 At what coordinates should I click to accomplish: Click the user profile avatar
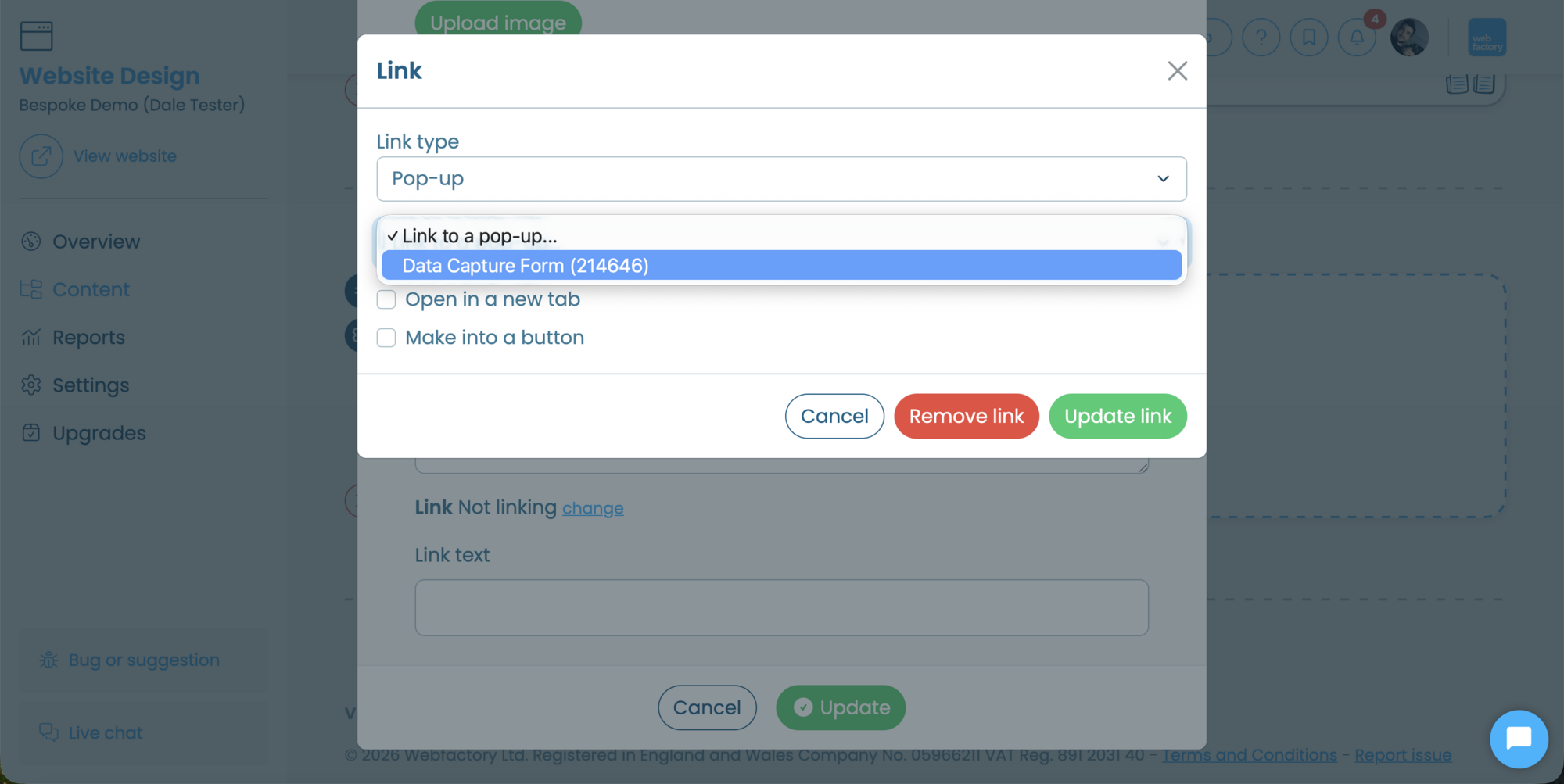pyautogui.click(x=1409, y=37)
